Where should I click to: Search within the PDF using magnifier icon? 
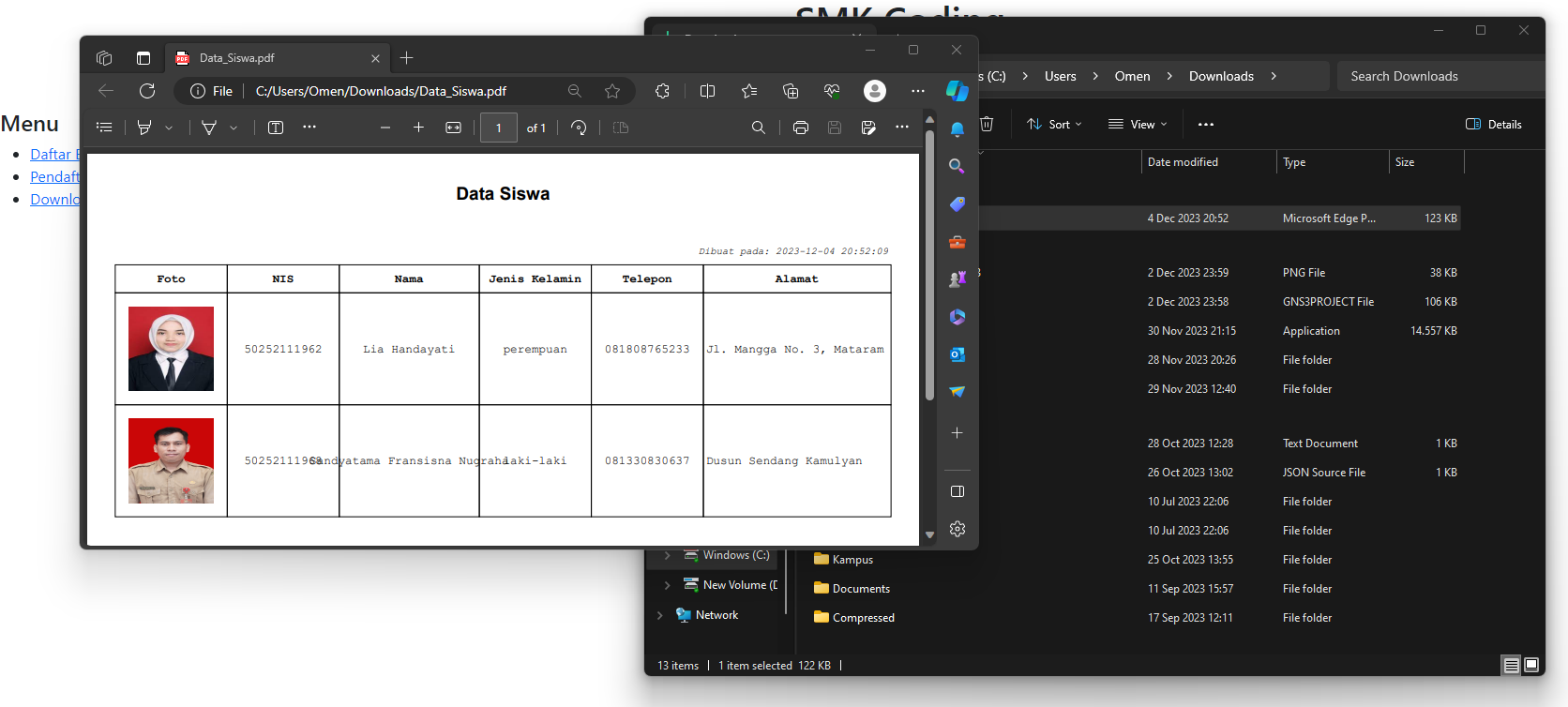click(x=759, y=128)
